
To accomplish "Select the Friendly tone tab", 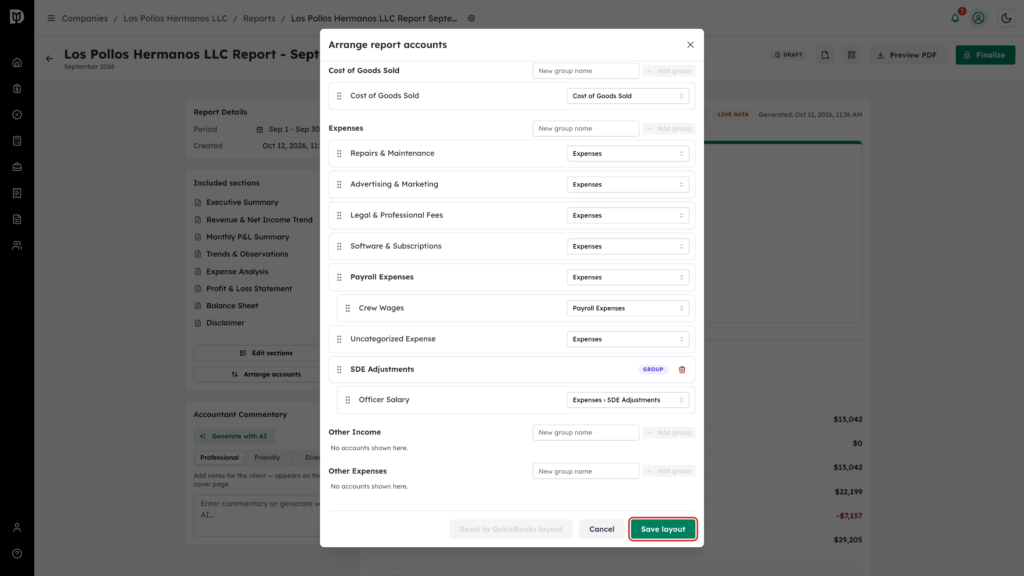I will point(267,458).
